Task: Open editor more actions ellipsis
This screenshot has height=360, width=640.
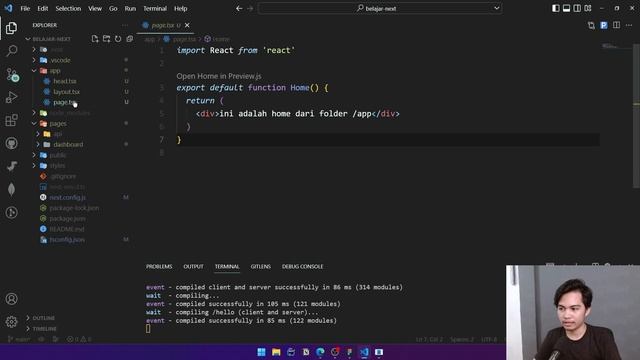Action: [x=629, y=25]
